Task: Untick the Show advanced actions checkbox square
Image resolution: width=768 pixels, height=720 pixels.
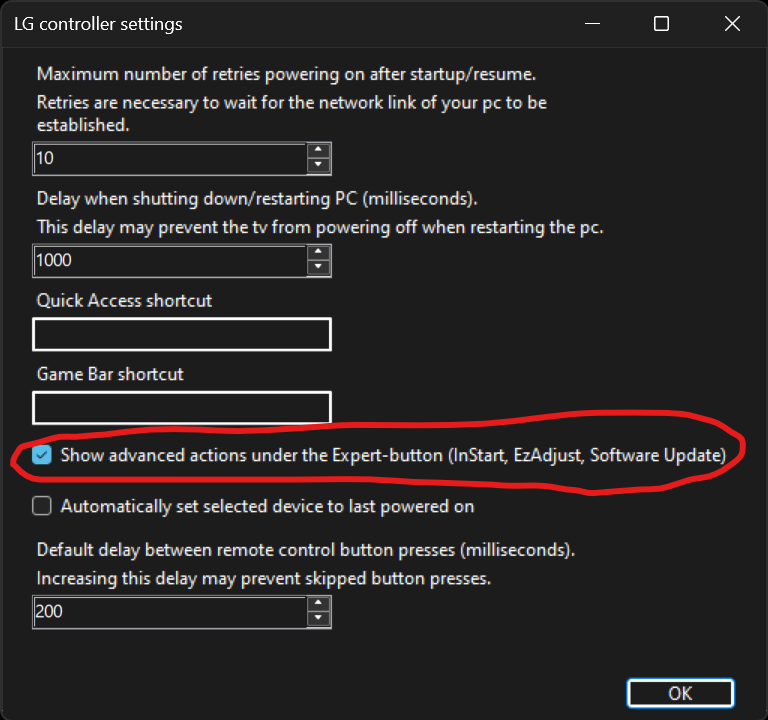Action: click(x=42, y=456)
